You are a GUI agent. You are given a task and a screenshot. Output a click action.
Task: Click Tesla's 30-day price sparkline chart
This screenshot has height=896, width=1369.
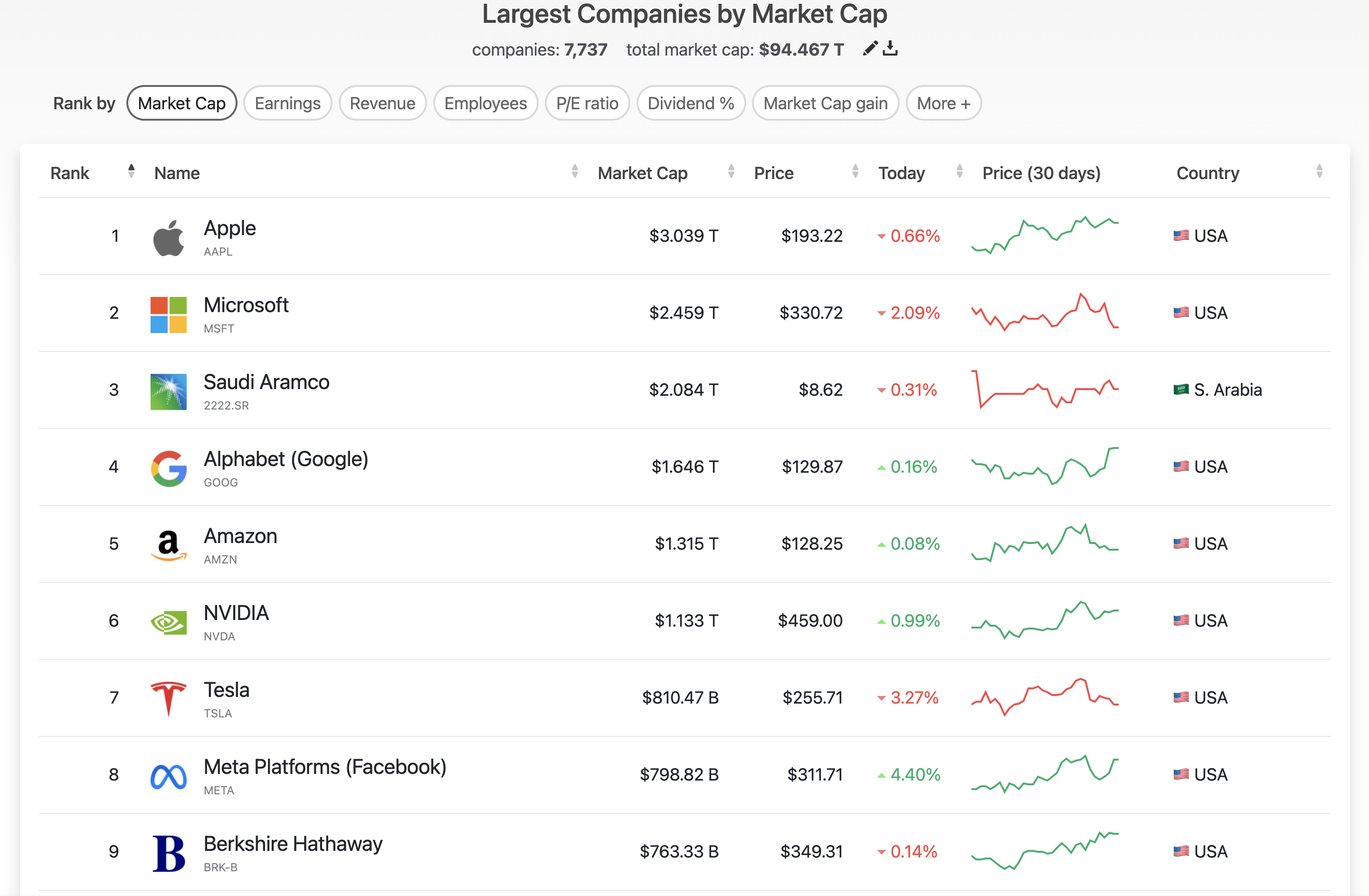(x=1045, y=697)
